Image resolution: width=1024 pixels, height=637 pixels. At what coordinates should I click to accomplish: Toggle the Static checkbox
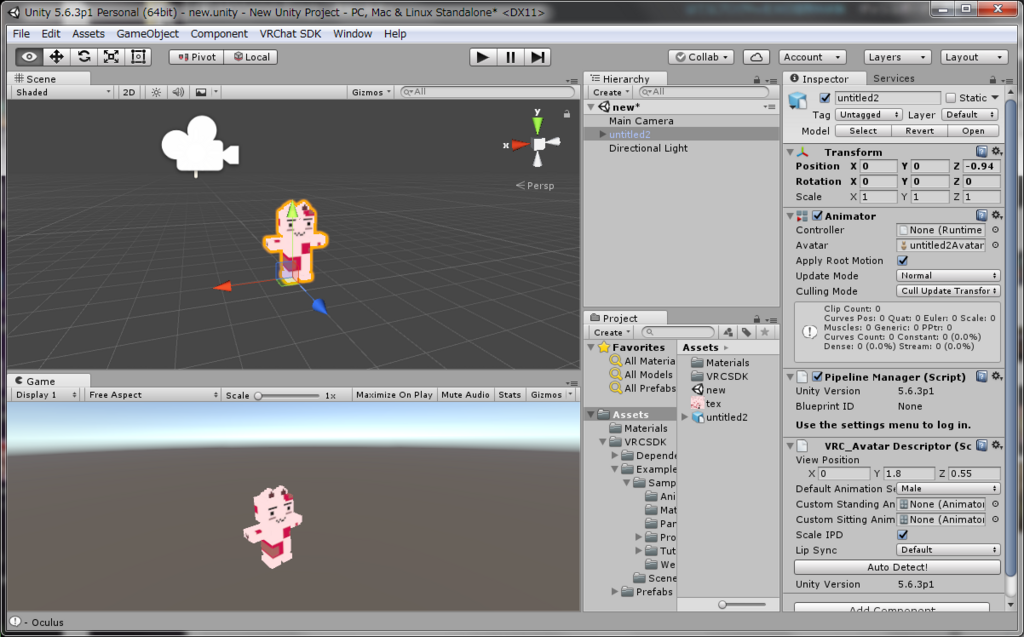tap(951, 98)
